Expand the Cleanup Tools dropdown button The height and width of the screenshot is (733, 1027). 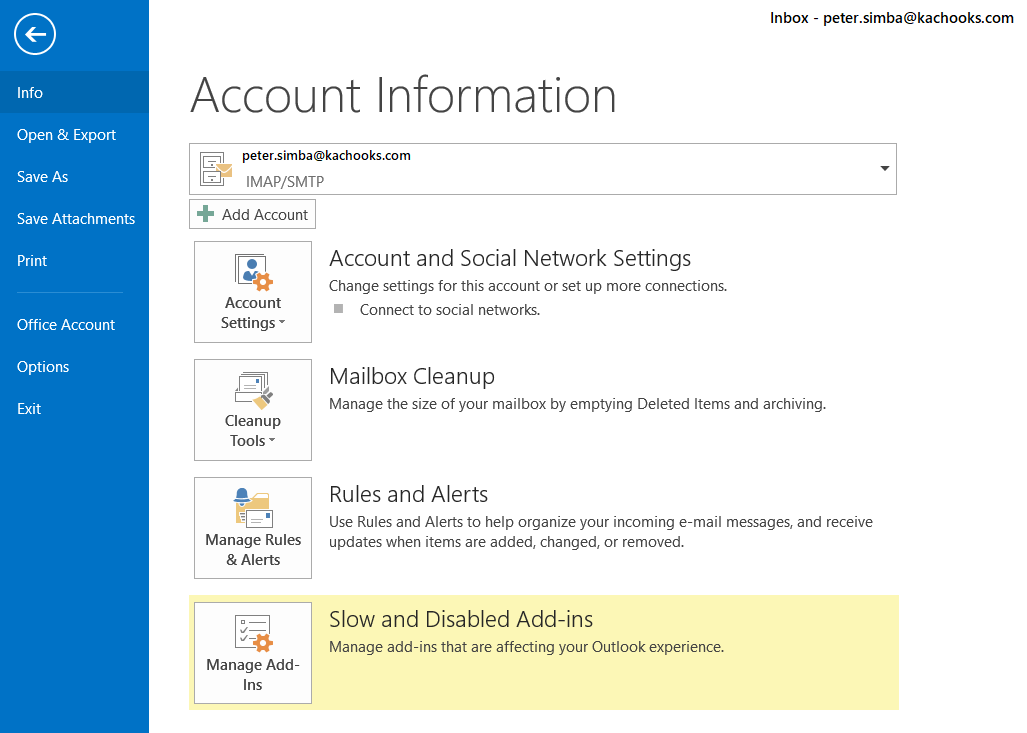point(253,410)
